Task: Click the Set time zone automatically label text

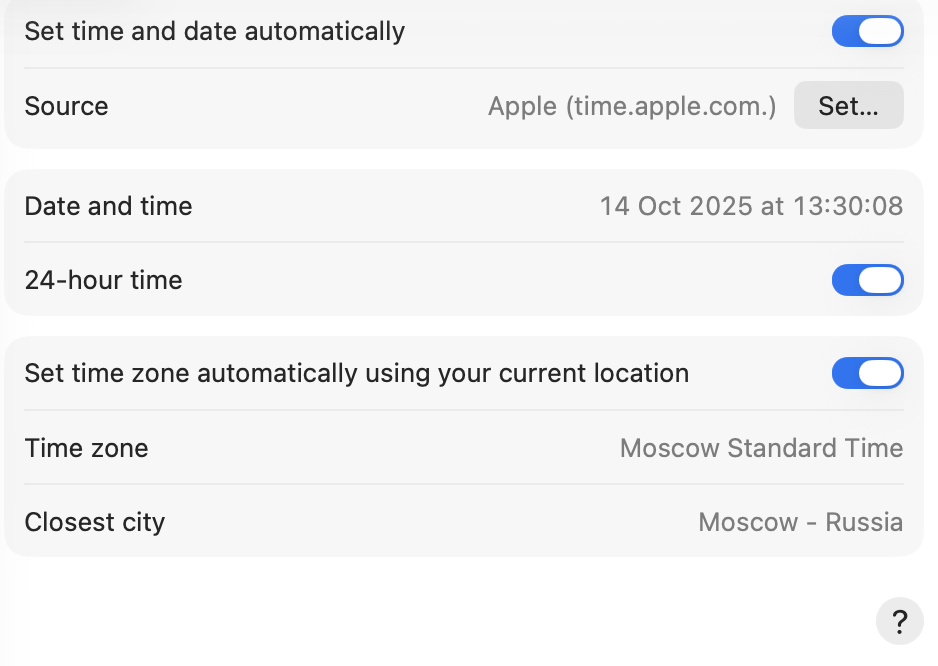Action: click(356, 374)
